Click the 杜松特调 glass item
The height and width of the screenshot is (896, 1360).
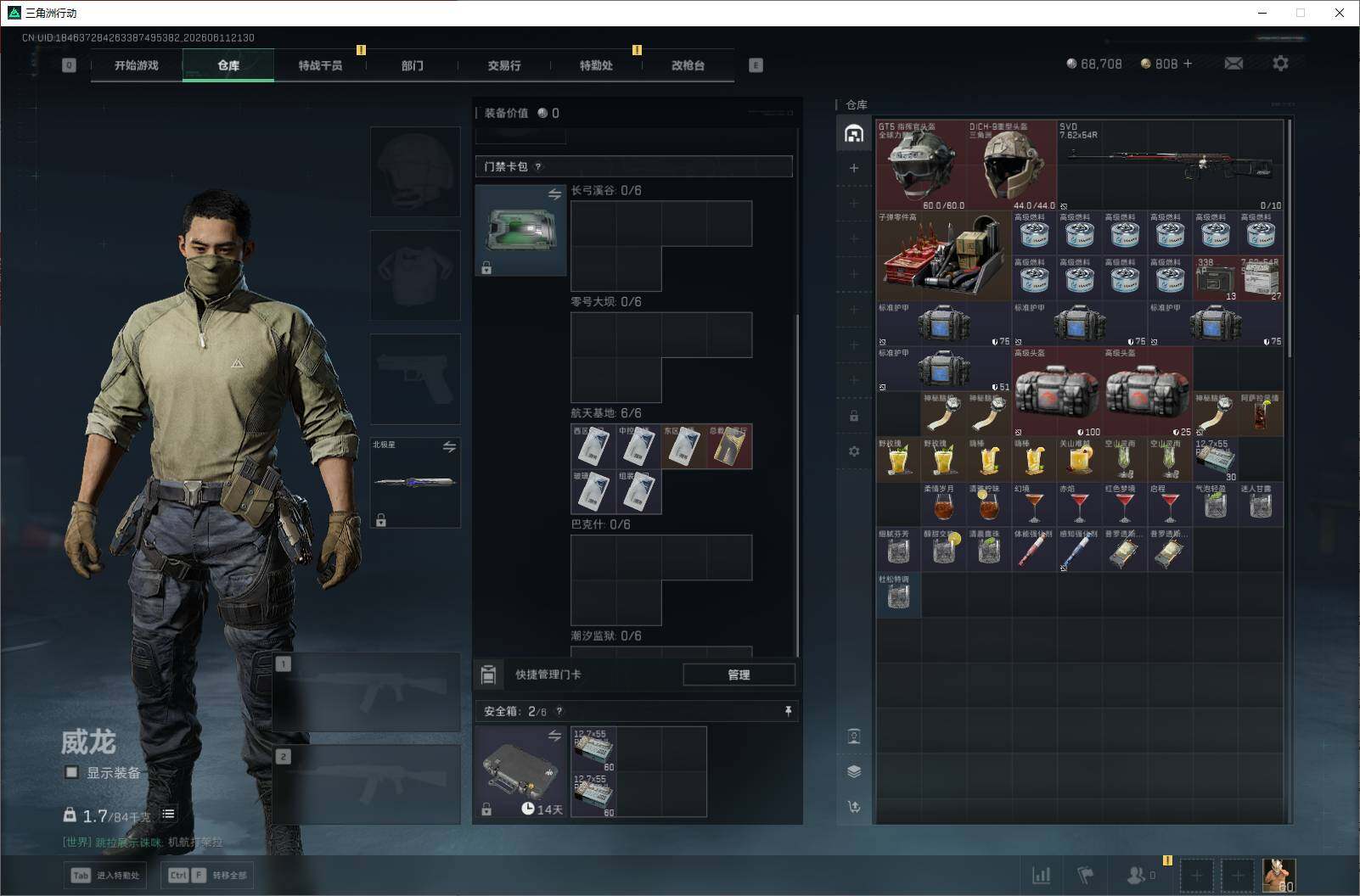click(x=899, y=595)
